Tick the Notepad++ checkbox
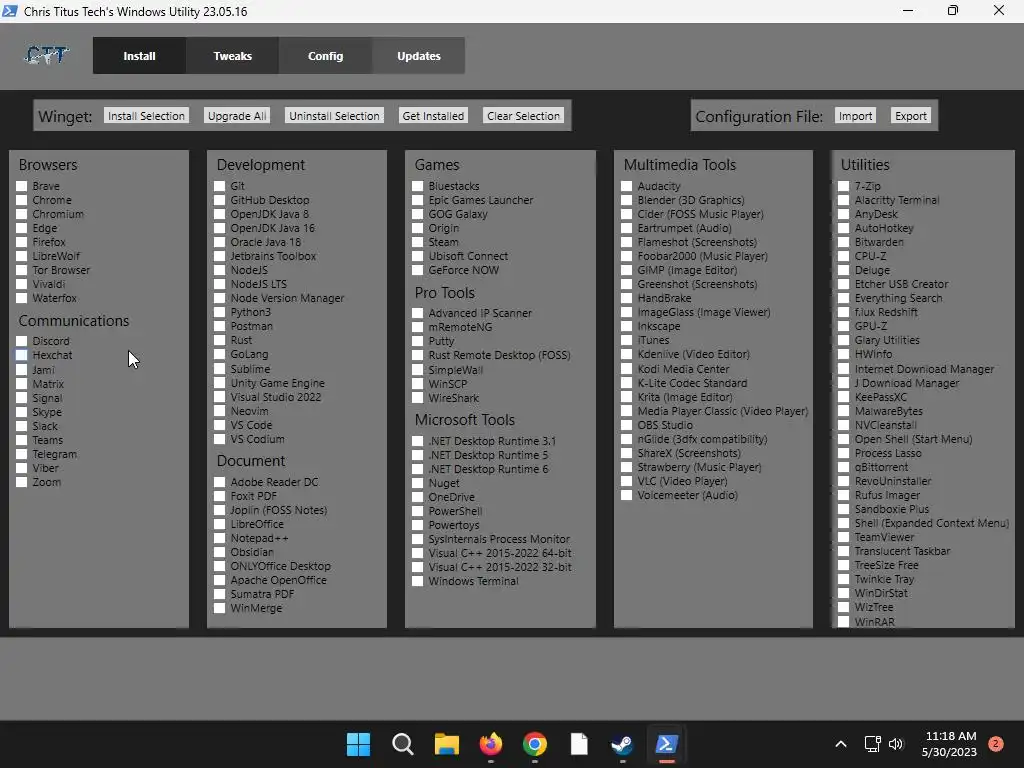 219,539
